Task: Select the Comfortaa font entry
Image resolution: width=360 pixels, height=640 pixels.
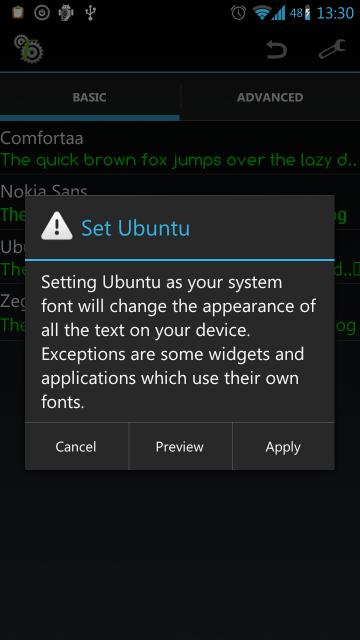Action: point(180,149)
